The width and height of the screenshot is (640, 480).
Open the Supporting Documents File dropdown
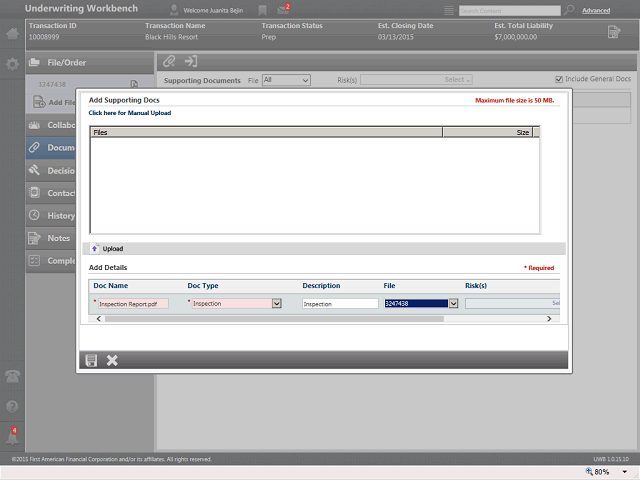(x=286, y=80)
